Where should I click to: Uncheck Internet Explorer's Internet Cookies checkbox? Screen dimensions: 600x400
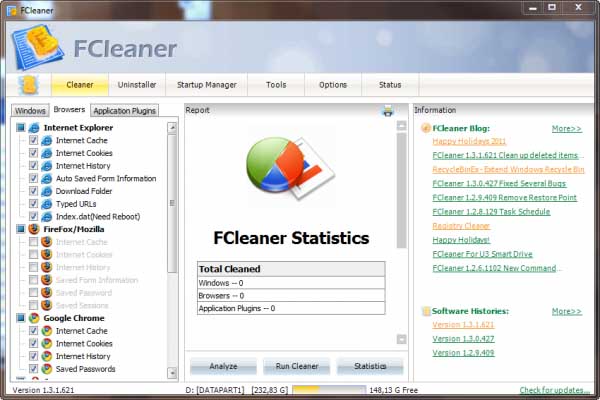point(33,153)
